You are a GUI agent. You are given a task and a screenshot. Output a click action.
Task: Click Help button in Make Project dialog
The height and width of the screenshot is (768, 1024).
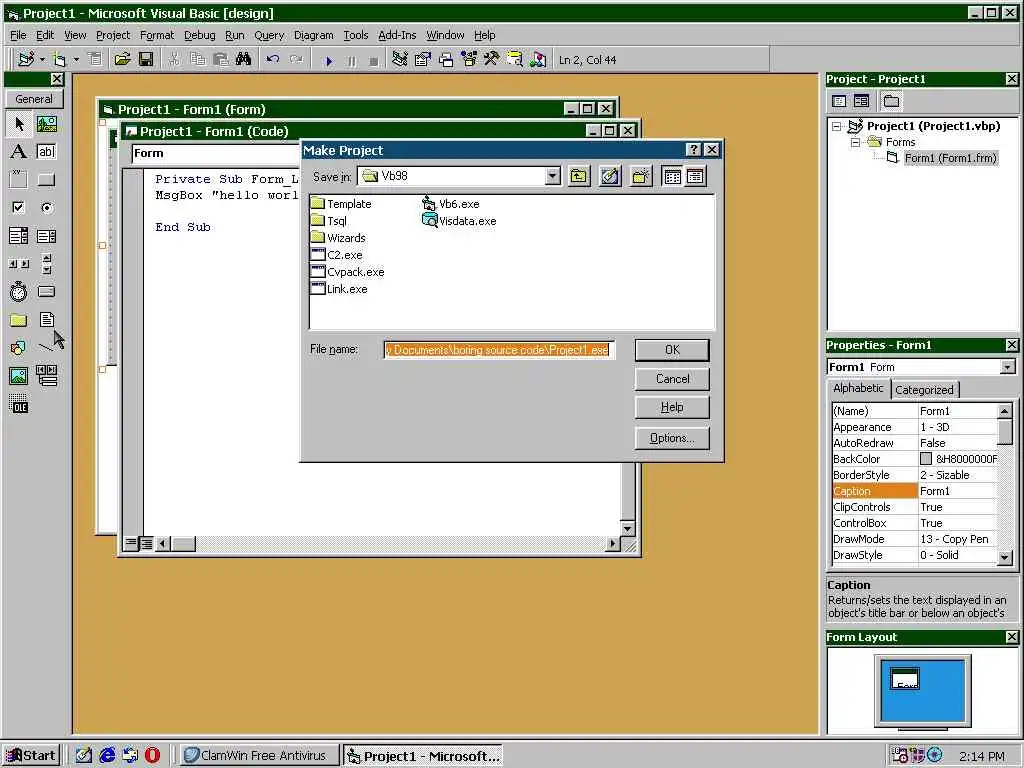[x=672, y=408]
